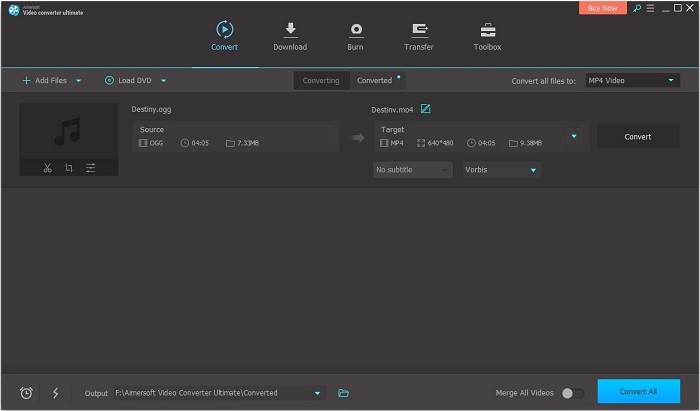This screenshot has height=411, width=700.
Task: Open the Vorbis audio track dropdown
Action: 501,170
